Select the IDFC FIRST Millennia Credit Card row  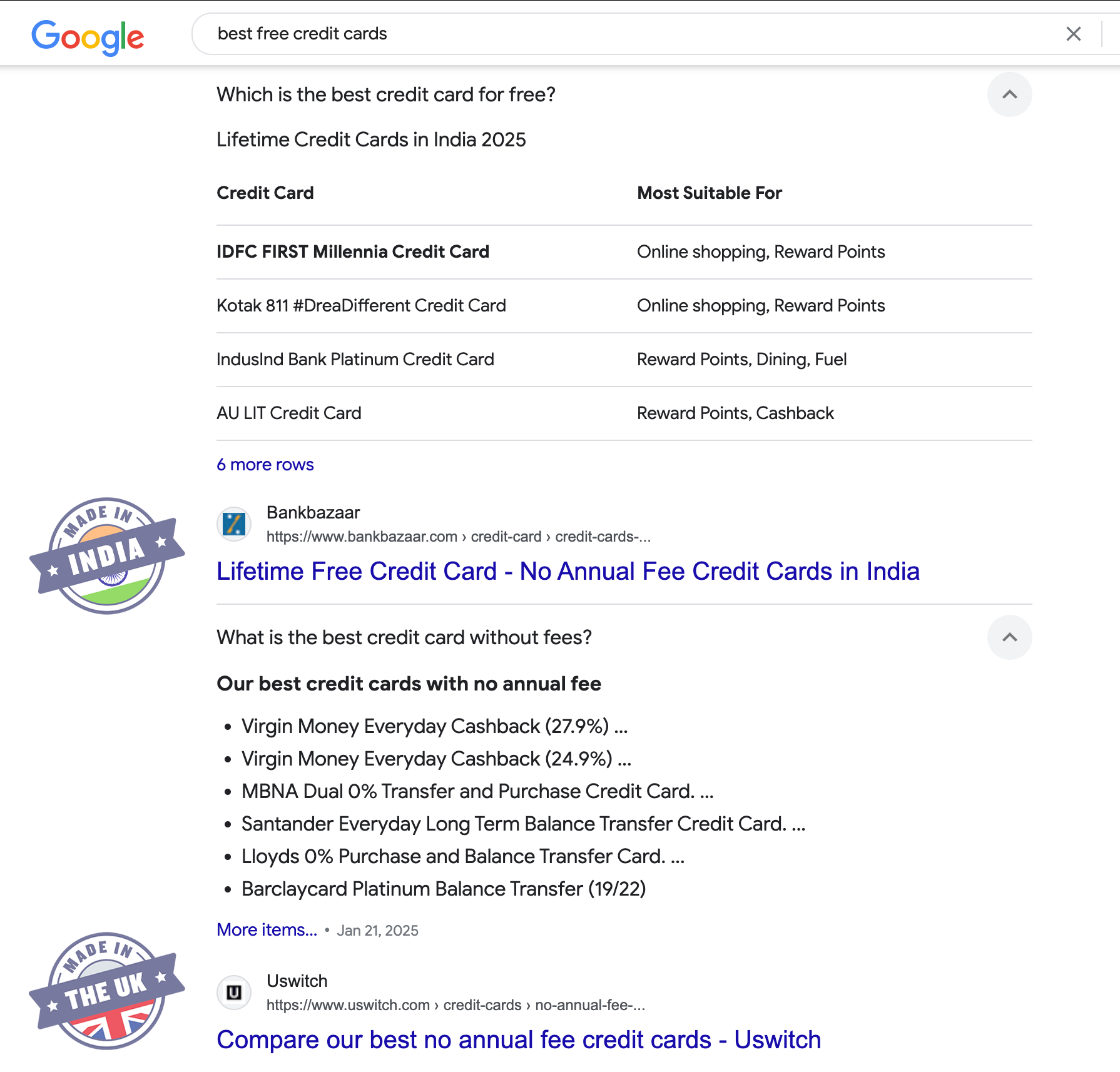click(353, 252)
